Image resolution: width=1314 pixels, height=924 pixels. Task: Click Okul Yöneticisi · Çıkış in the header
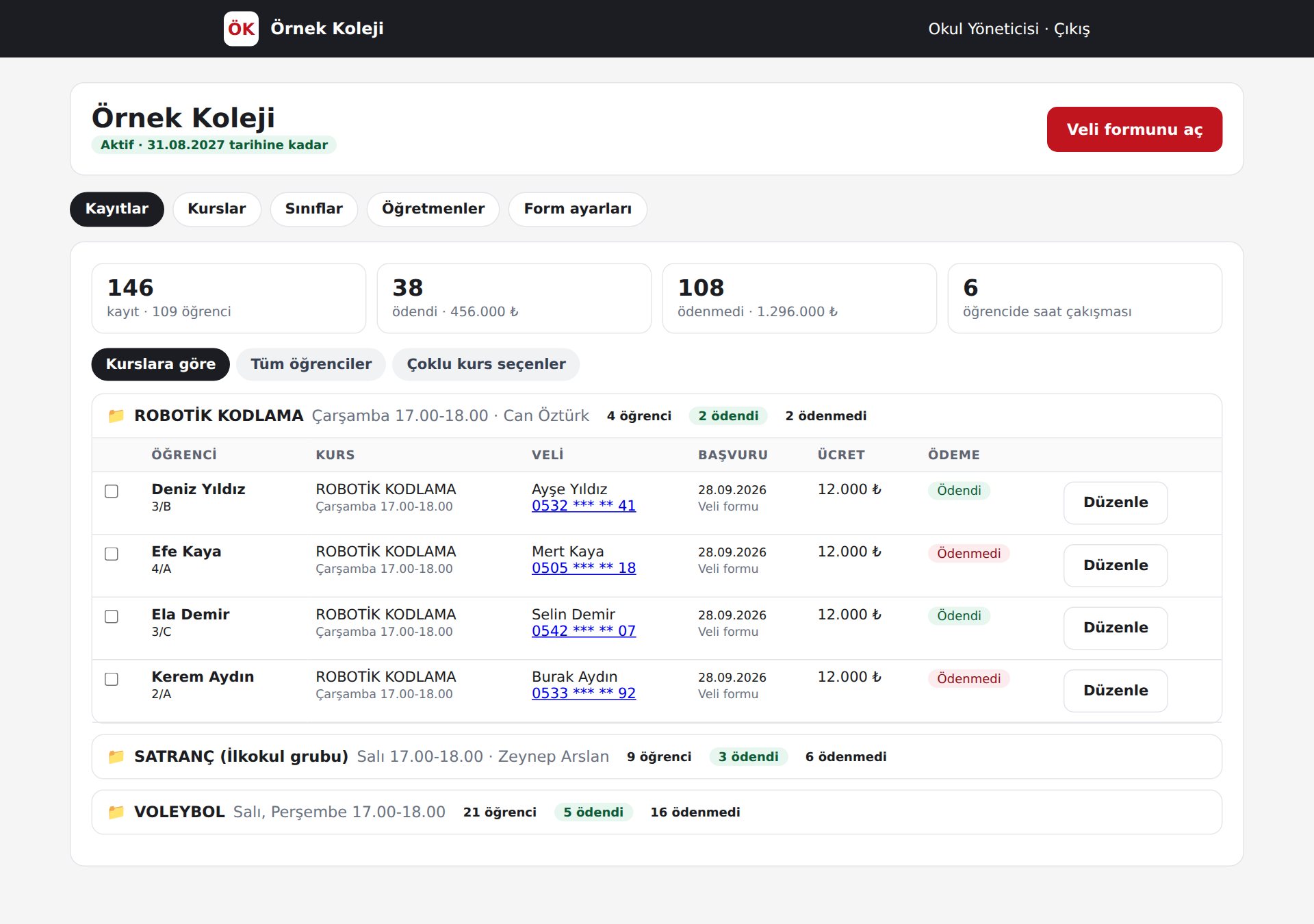[1009, 29]
